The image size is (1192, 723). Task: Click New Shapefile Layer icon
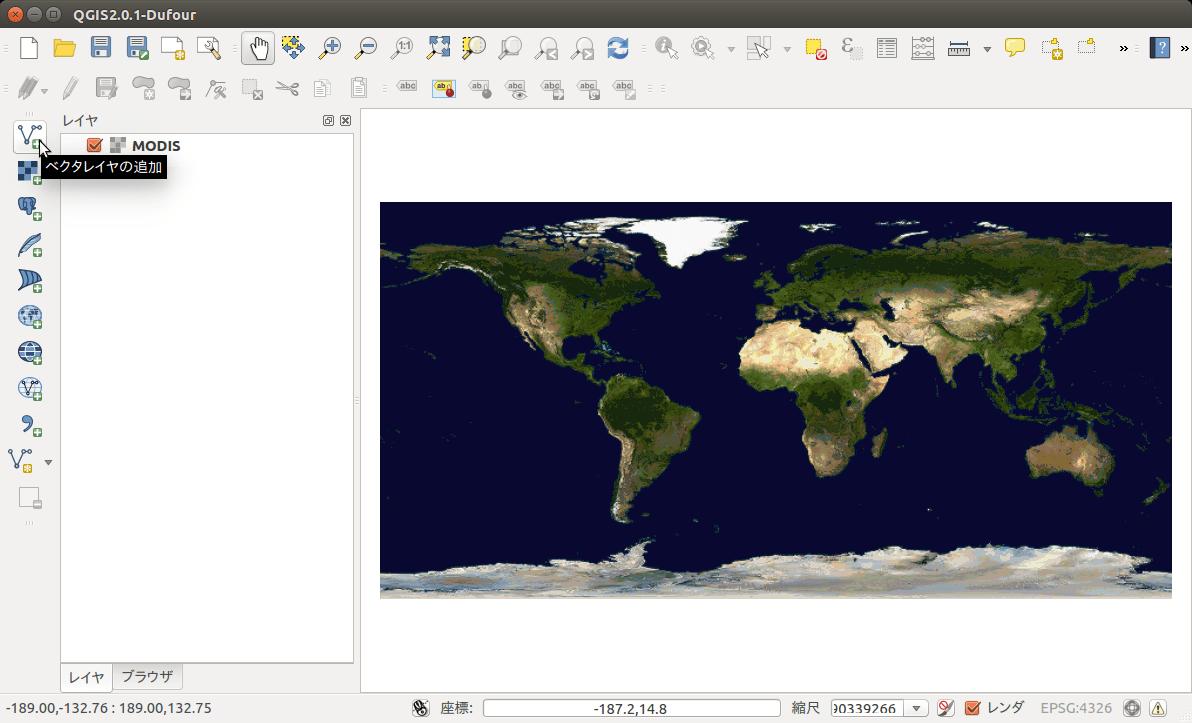pyautogui.click(x=21, y=461)
